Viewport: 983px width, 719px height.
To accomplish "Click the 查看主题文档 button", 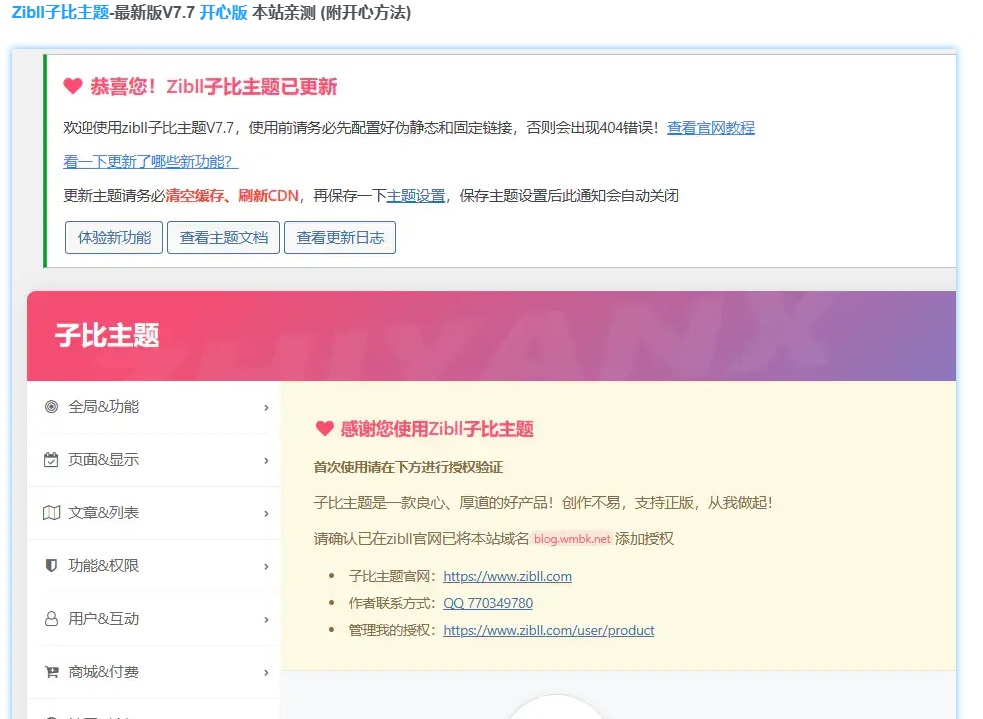I will pyautogui.click(x=223, y=238).
